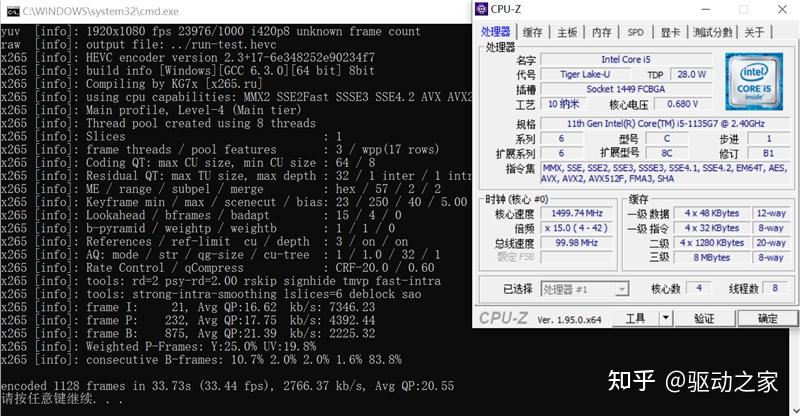Click the 20-way associativity value
The width and height of the screenshot is (800, 416).
pyautogui.click(x=771, y=243)
